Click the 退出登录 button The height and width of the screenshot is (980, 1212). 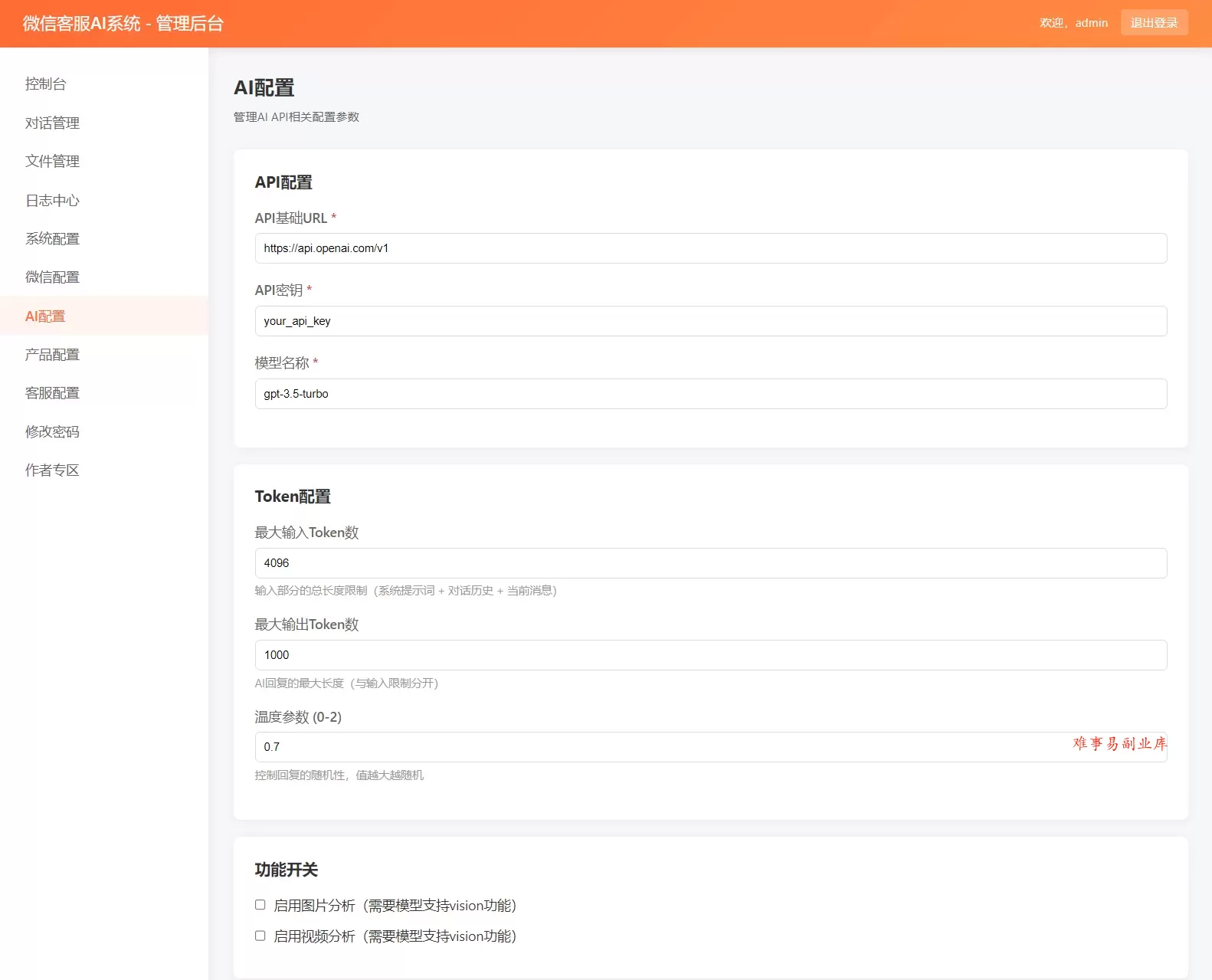pos(1154,22)
